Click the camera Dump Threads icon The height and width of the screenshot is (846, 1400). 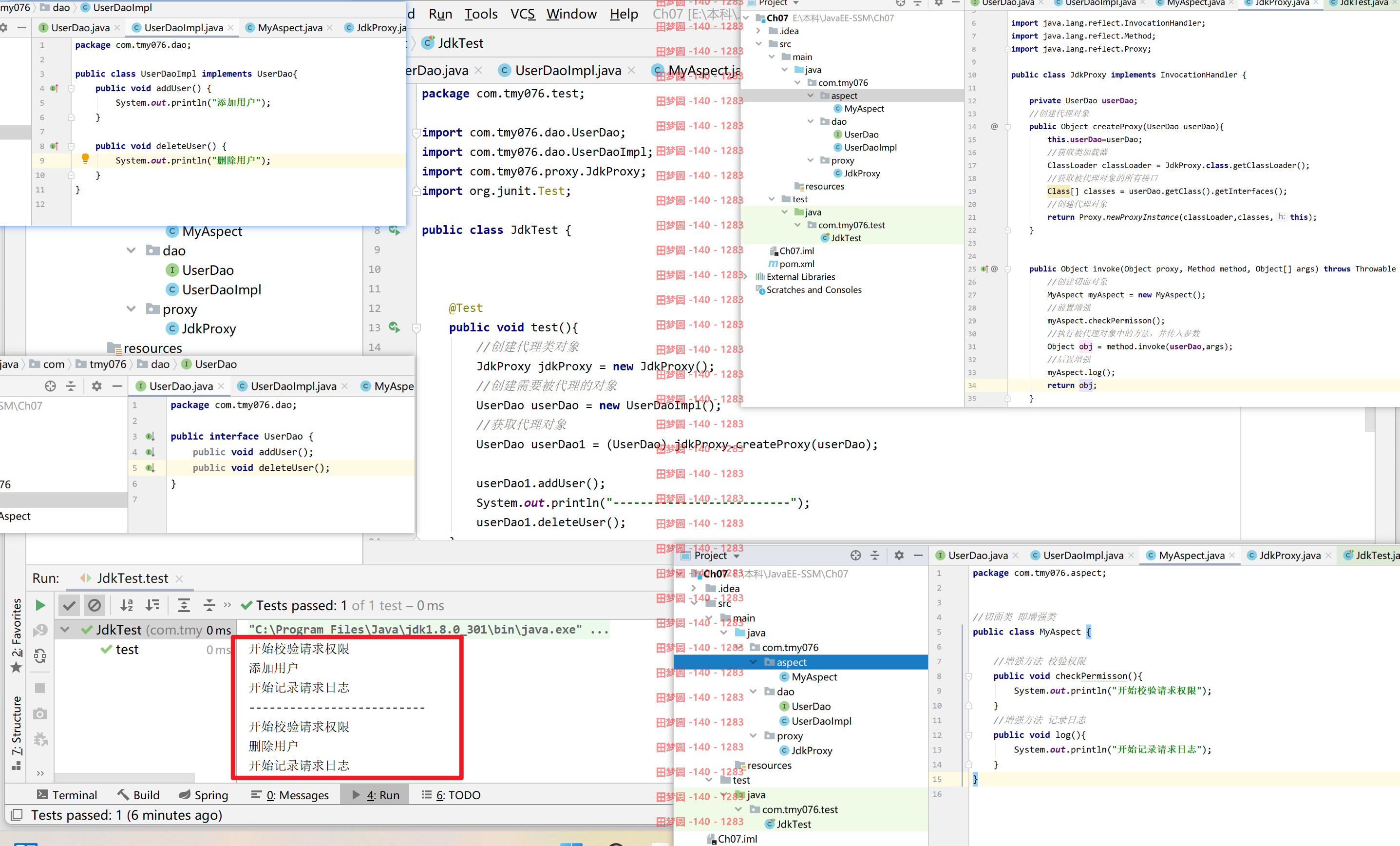40,714
